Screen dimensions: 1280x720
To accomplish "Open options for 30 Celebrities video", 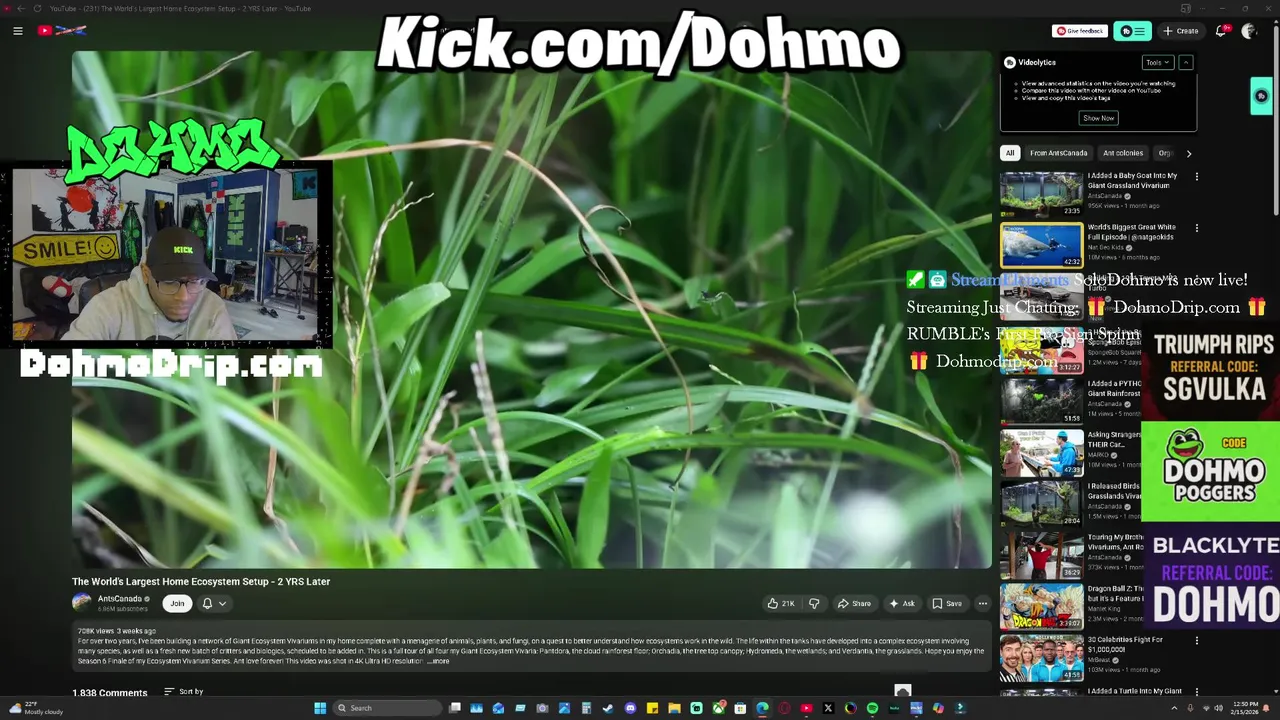I will [x=1196, y=641].
